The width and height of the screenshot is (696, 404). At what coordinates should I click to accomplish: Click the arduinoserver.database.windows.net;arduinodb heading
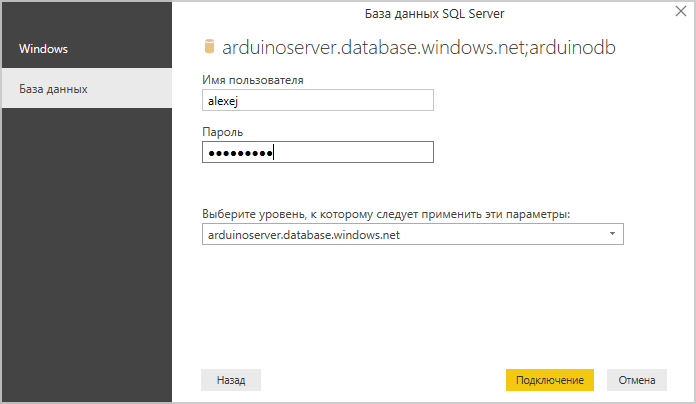tap(419, 48)
